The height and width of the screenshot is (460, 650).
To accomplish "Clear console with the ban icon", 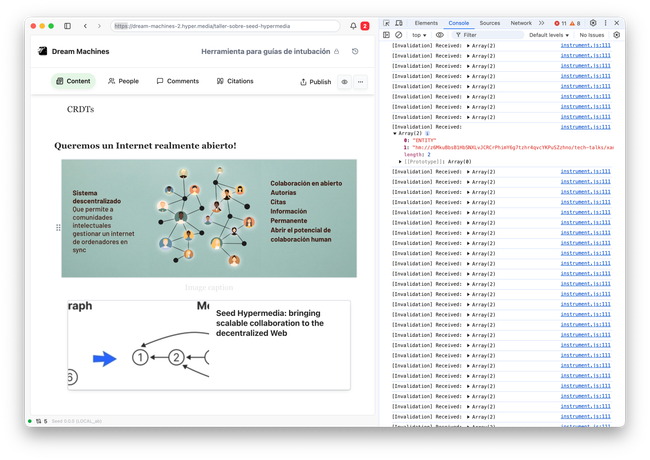I will [x=398, y=34].
